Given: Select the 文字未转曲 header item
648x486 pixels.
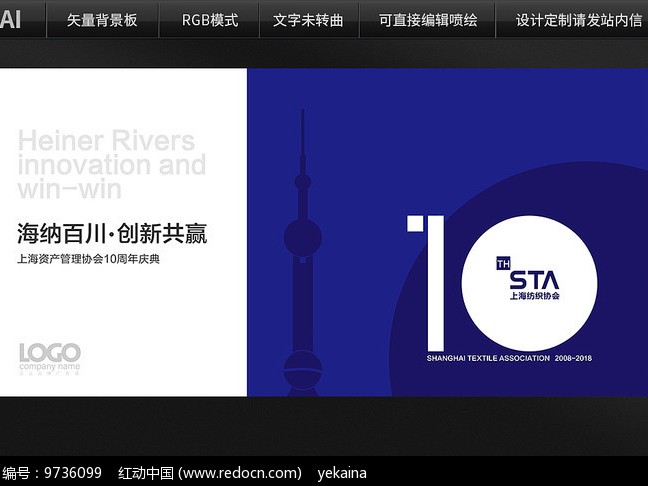Looking at the screenshot, I should pyautogui.click(x=308, y=20).
